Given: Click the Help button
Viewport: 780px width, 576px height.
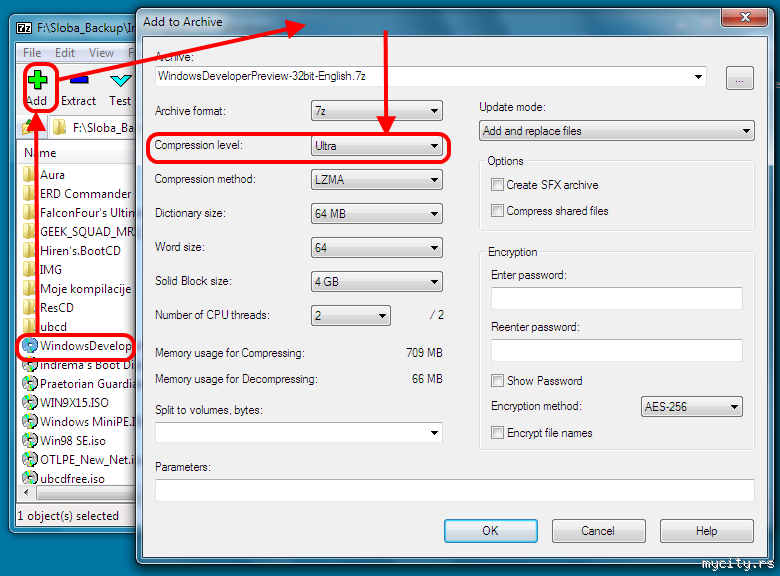Looking at the screenshot, I should [706, 531].
